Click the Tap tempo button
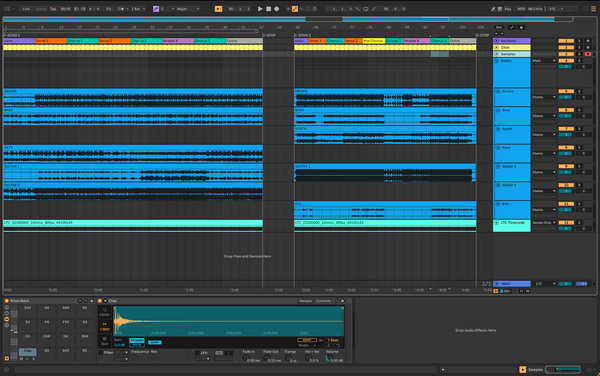The width and height of the screenshot is (600, 376). 53,9
